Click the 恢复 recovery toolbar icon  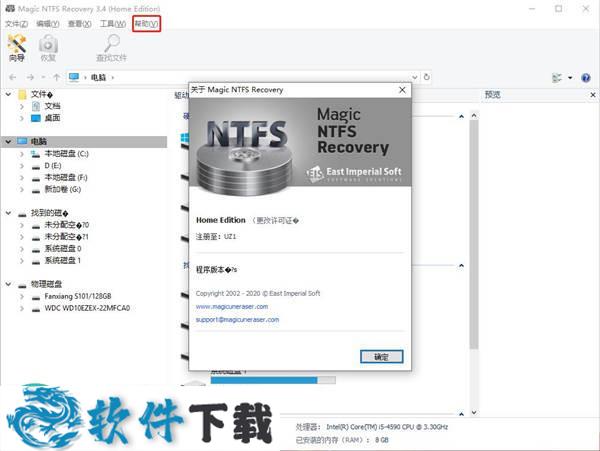(x=48, y=47)
